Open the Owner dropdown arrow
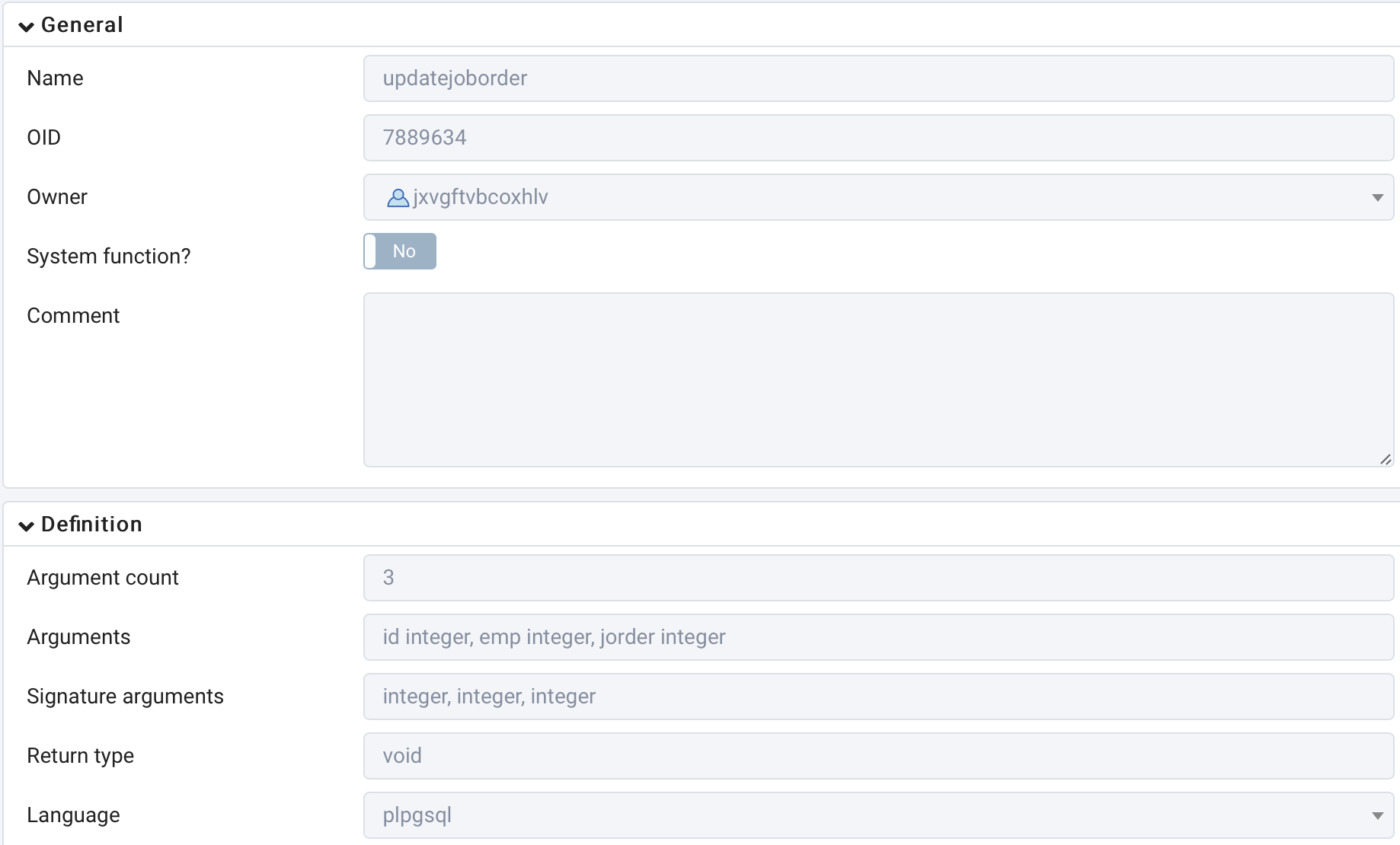Screen dimensions: 1400x845 [x=1377, y=198]
